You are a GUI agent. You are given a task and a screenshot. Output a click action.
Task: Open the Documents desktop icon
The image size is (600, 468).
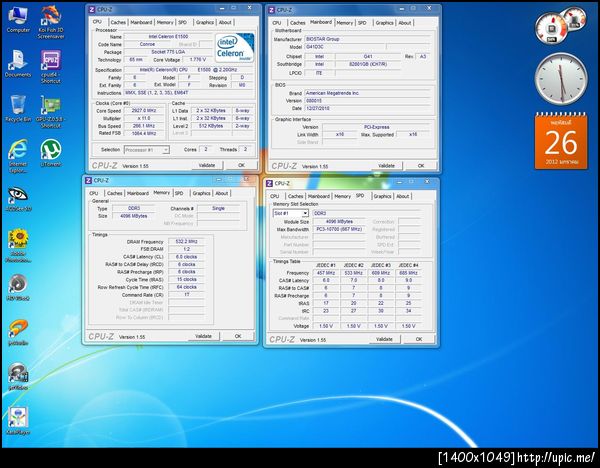(18, 64)
